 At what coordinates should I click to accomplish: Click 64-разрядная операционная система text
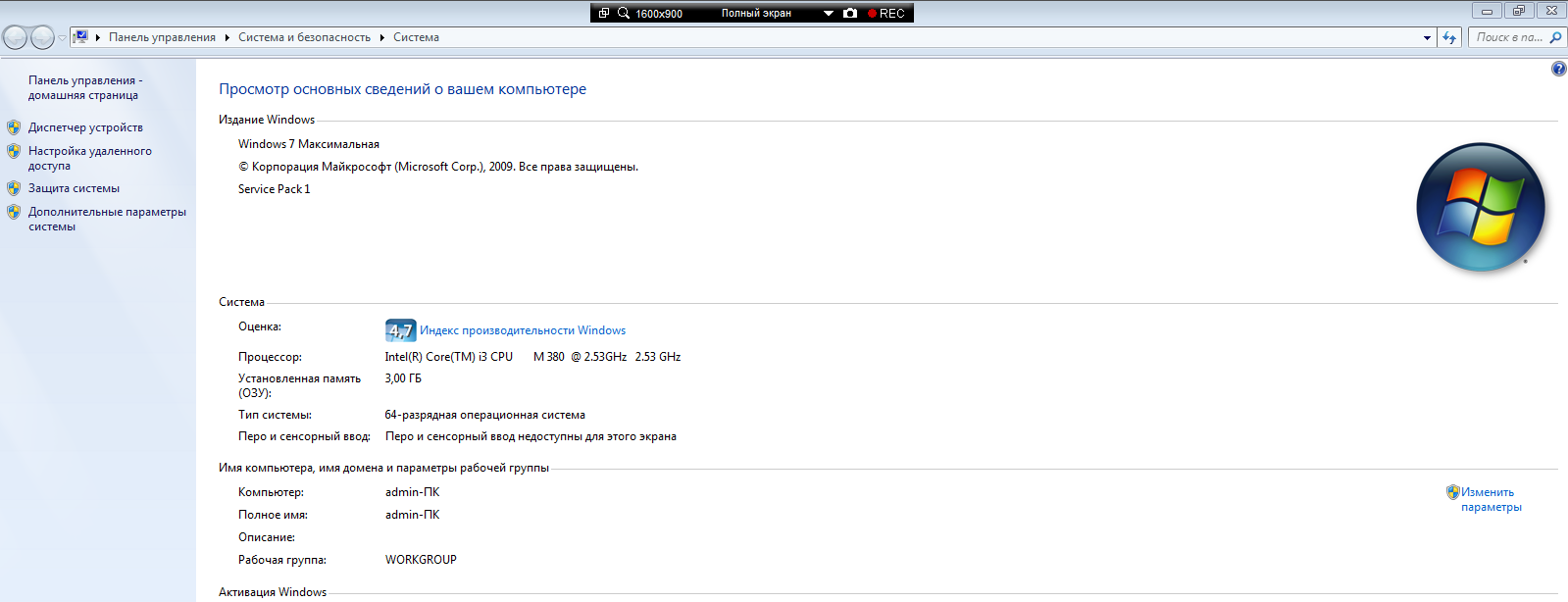(485, 415)
